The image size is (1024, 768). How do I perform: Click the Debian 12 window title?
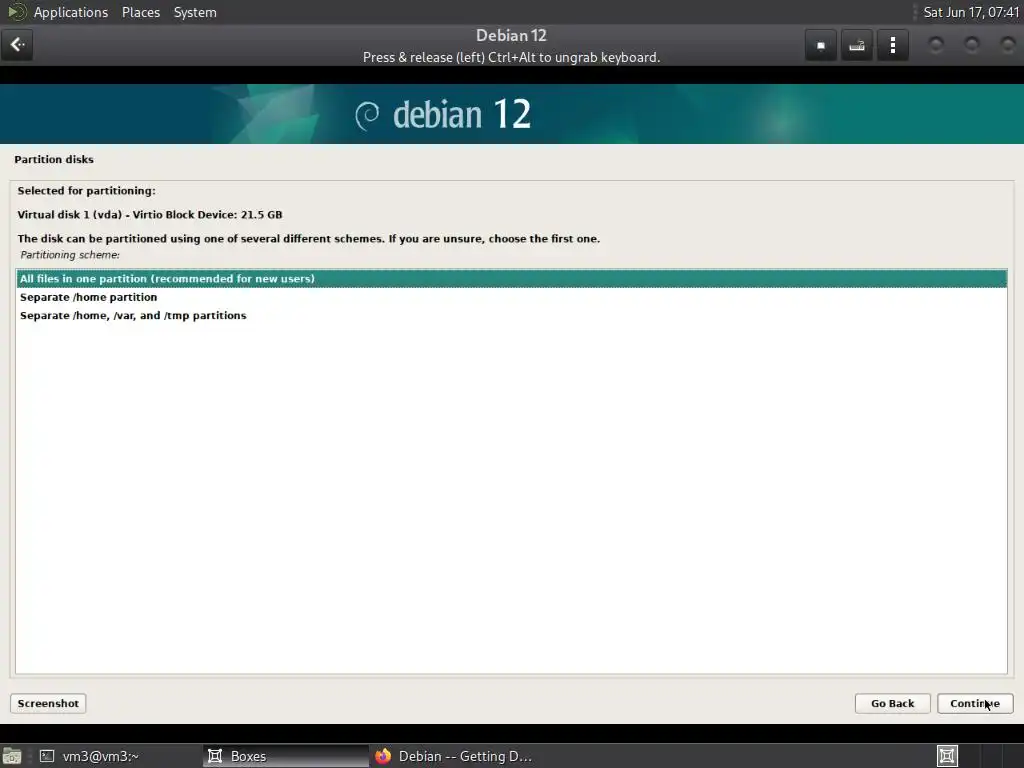tap(511, 35)
